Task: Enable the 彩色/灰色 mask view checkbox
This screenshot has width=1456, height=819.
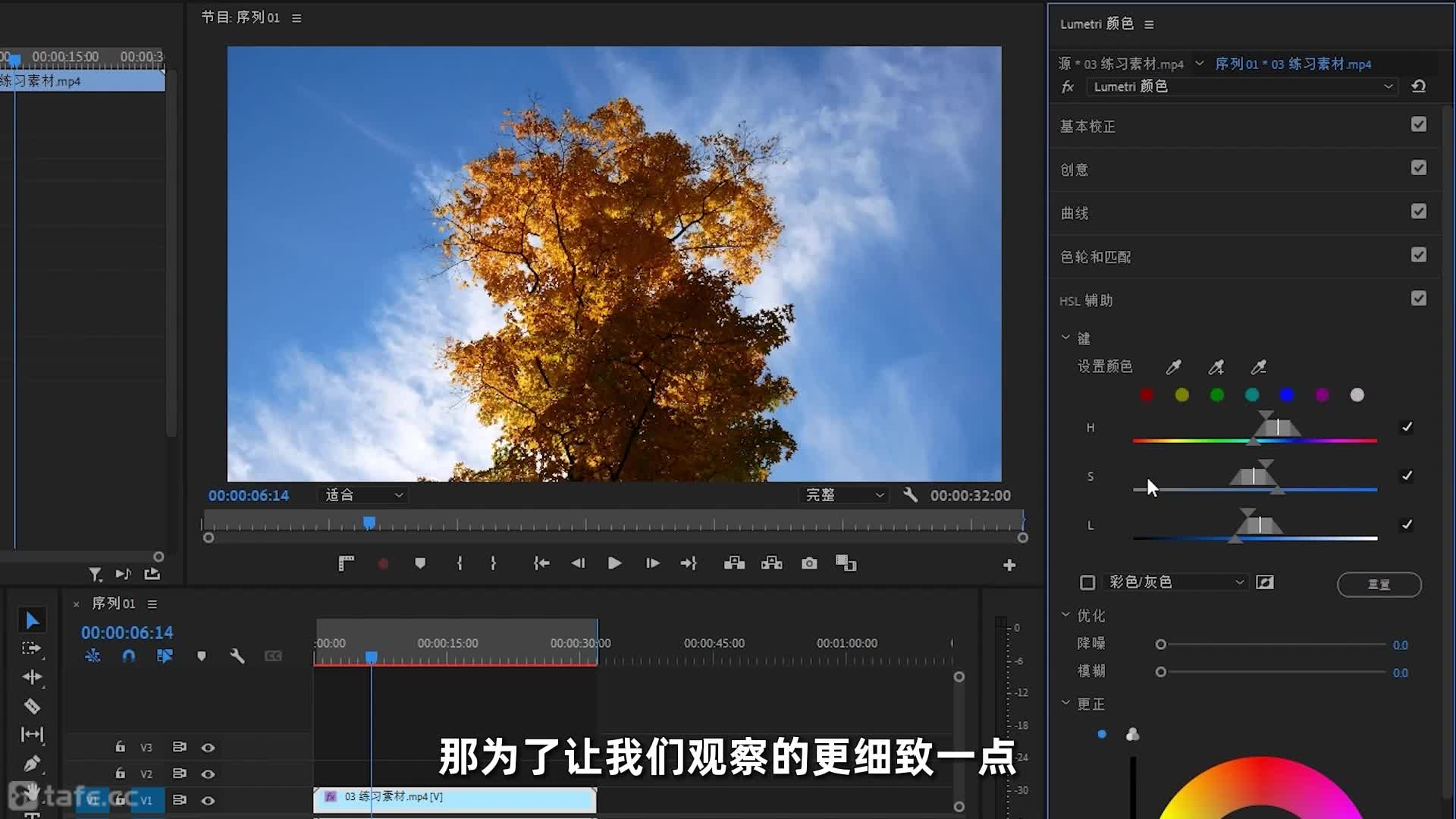Action: pyautogui.click(x=1087, y=582)
